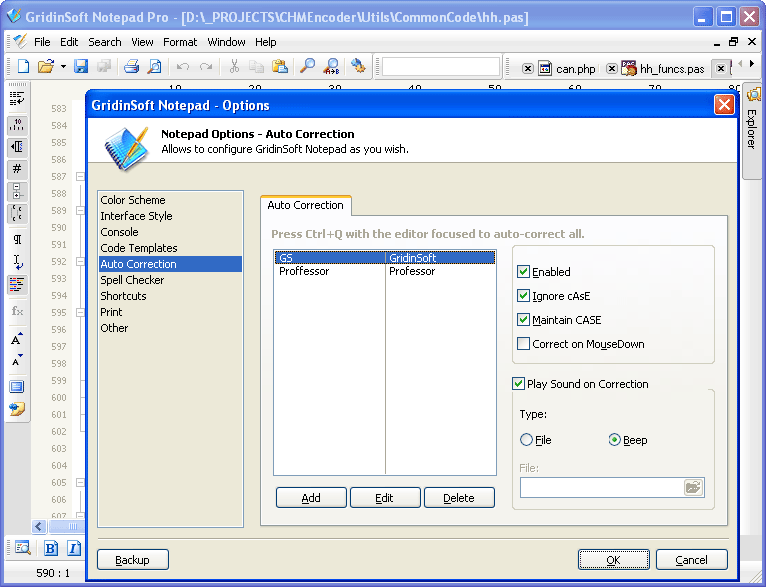The width and height of the screenshot is (766, 587).
Task: Collapse code fold at line 605
Action: [x=81, y=482]
